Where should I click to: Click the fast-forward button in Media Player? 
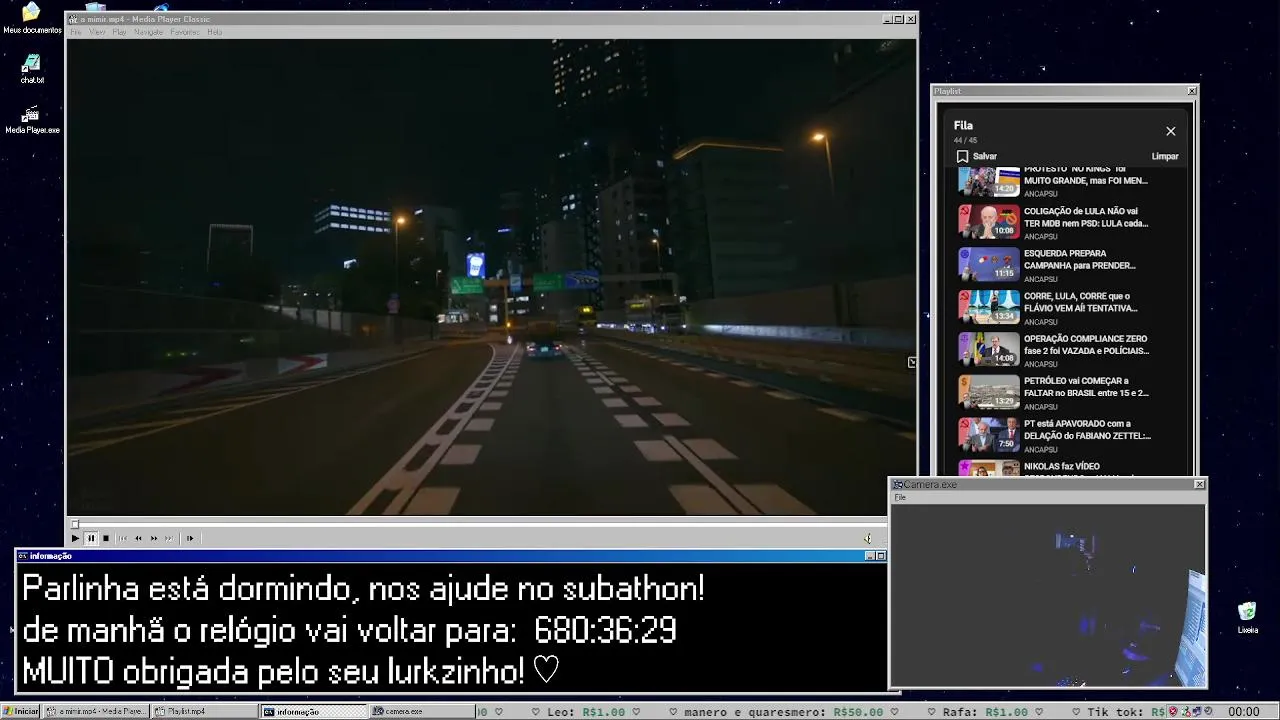[x=154, y=538]
